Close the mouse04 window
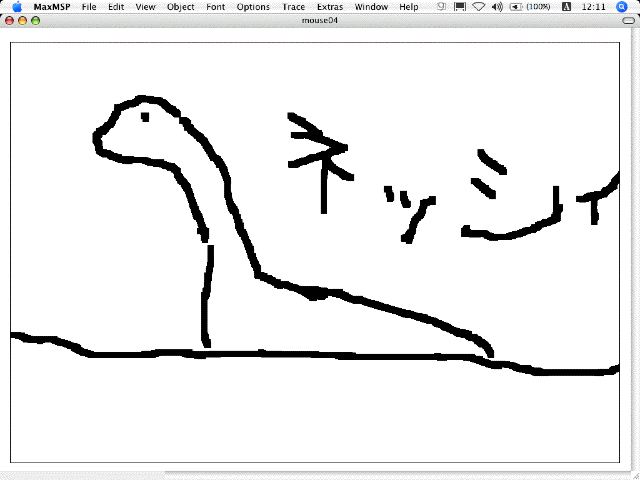The width and height of the screenshot is (640, 480). 9,20
